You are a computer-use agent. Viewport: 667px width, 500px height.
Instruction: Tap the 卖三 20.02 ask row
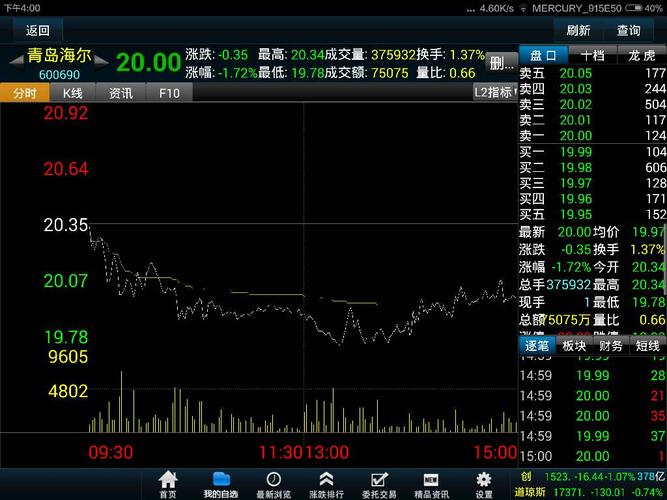(x=593, y=105)
